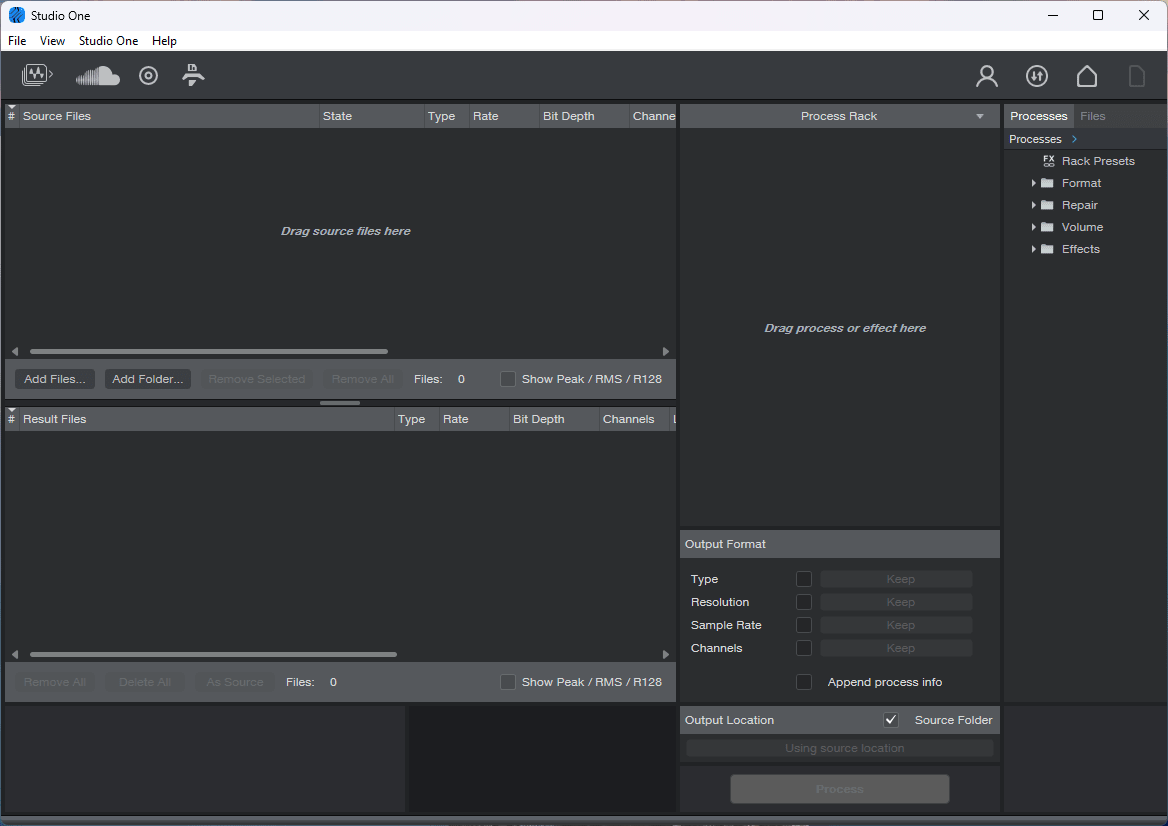Open the File menu

point(17,41)
